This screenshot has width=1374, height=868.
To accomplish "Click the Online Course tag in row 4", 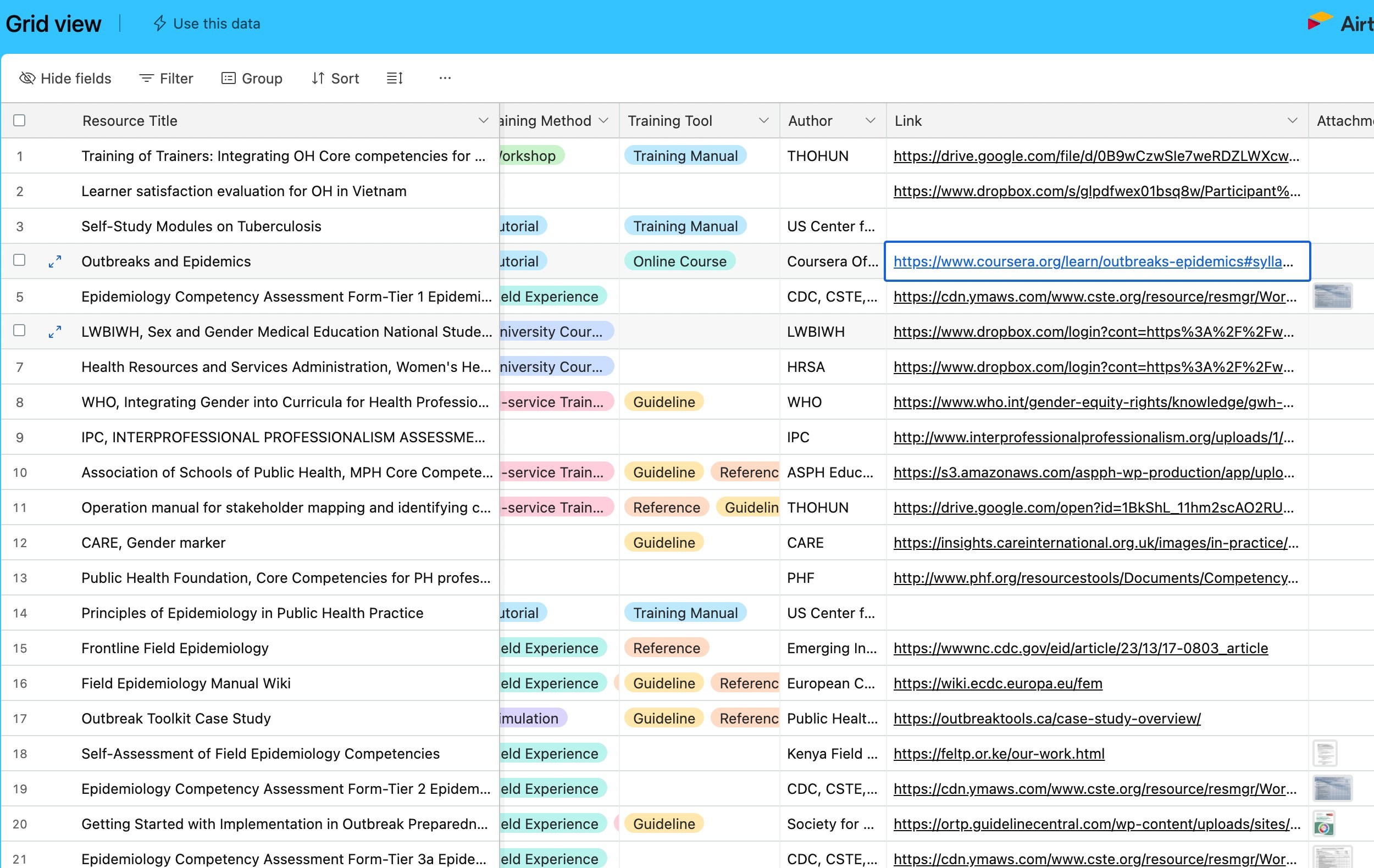I will pyautogui.click(x=680, y=261).
